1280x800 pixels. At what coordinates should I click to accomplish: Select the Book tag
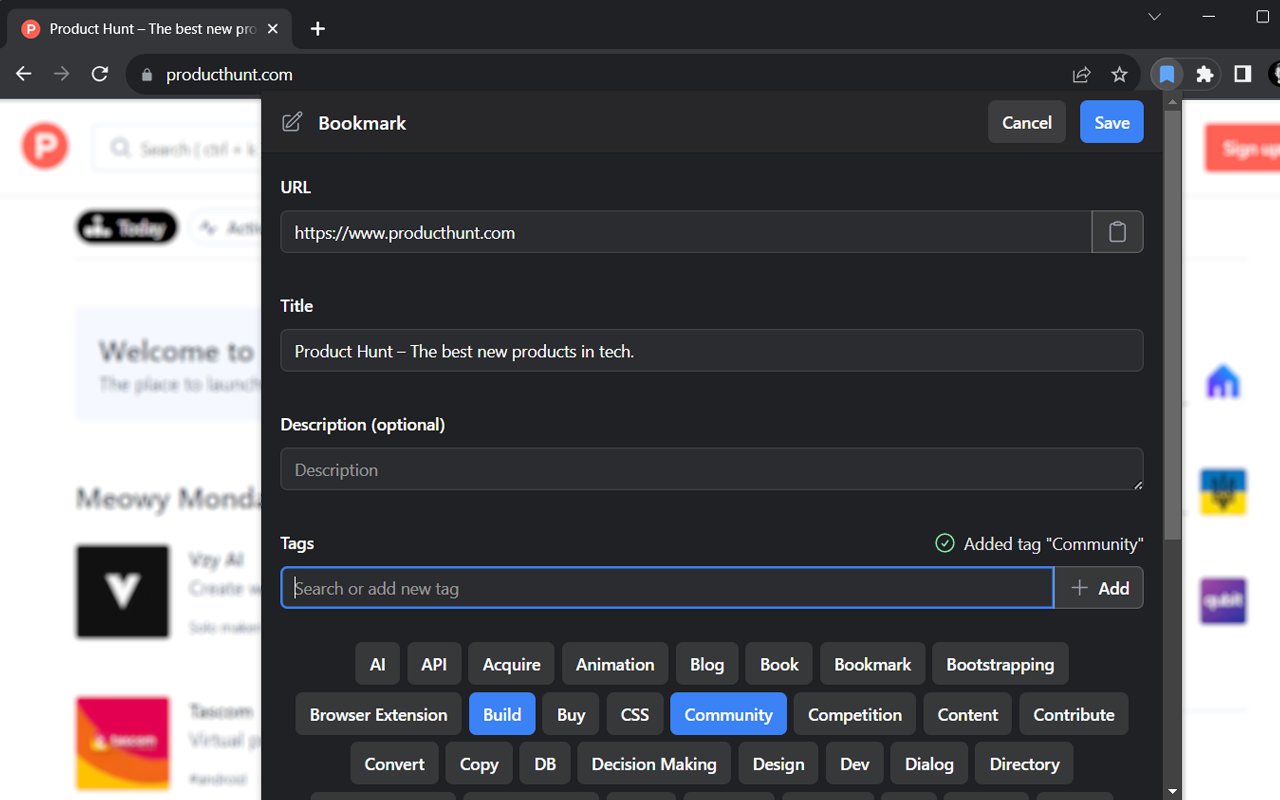click(x=779, y=664)
